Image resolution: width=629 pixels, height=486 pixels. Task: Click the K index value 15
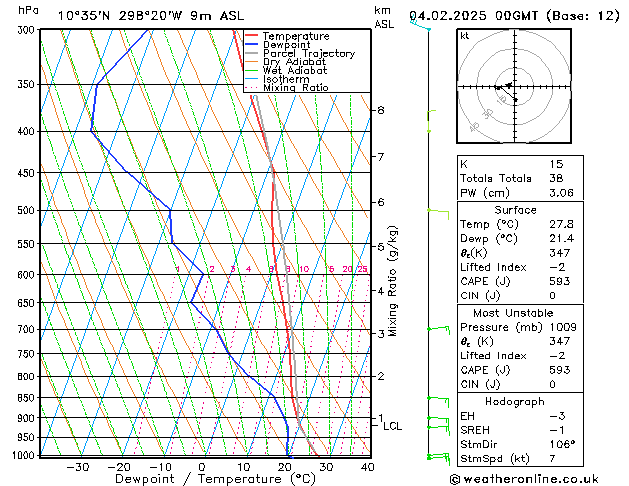pyautogui.click(x=556, y=164)
